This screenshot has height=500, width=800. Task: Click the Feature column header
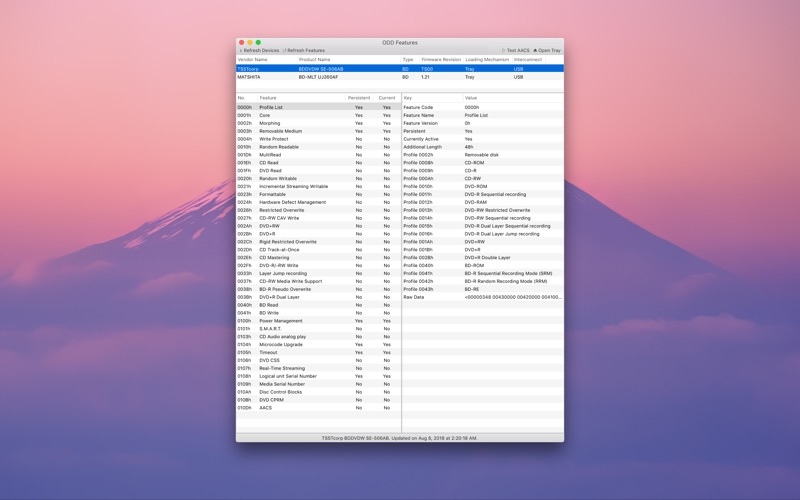[301, 98]
